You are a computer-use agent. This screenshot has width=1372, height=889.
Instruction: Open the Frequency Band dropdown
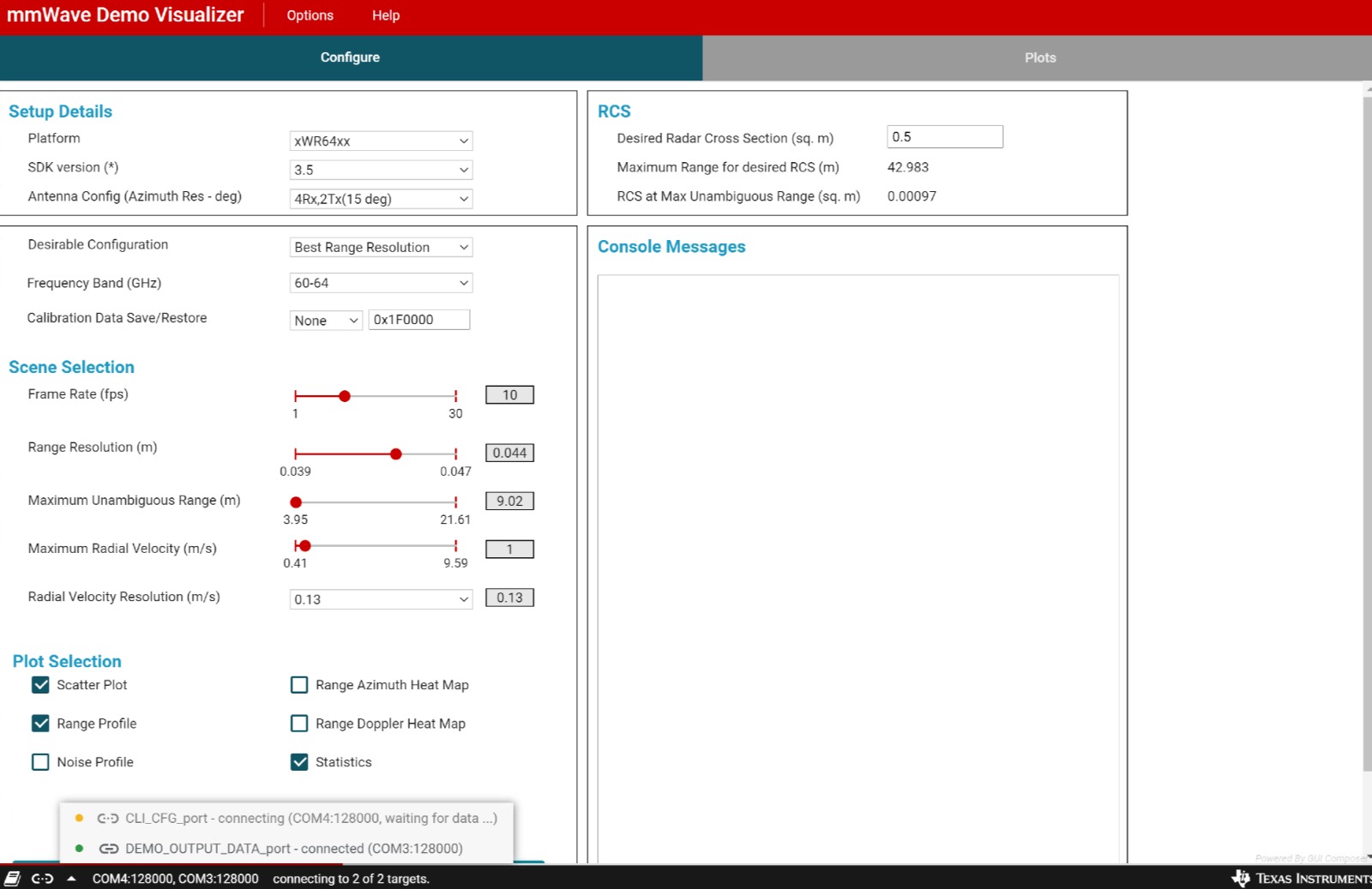tap(381, 283)
